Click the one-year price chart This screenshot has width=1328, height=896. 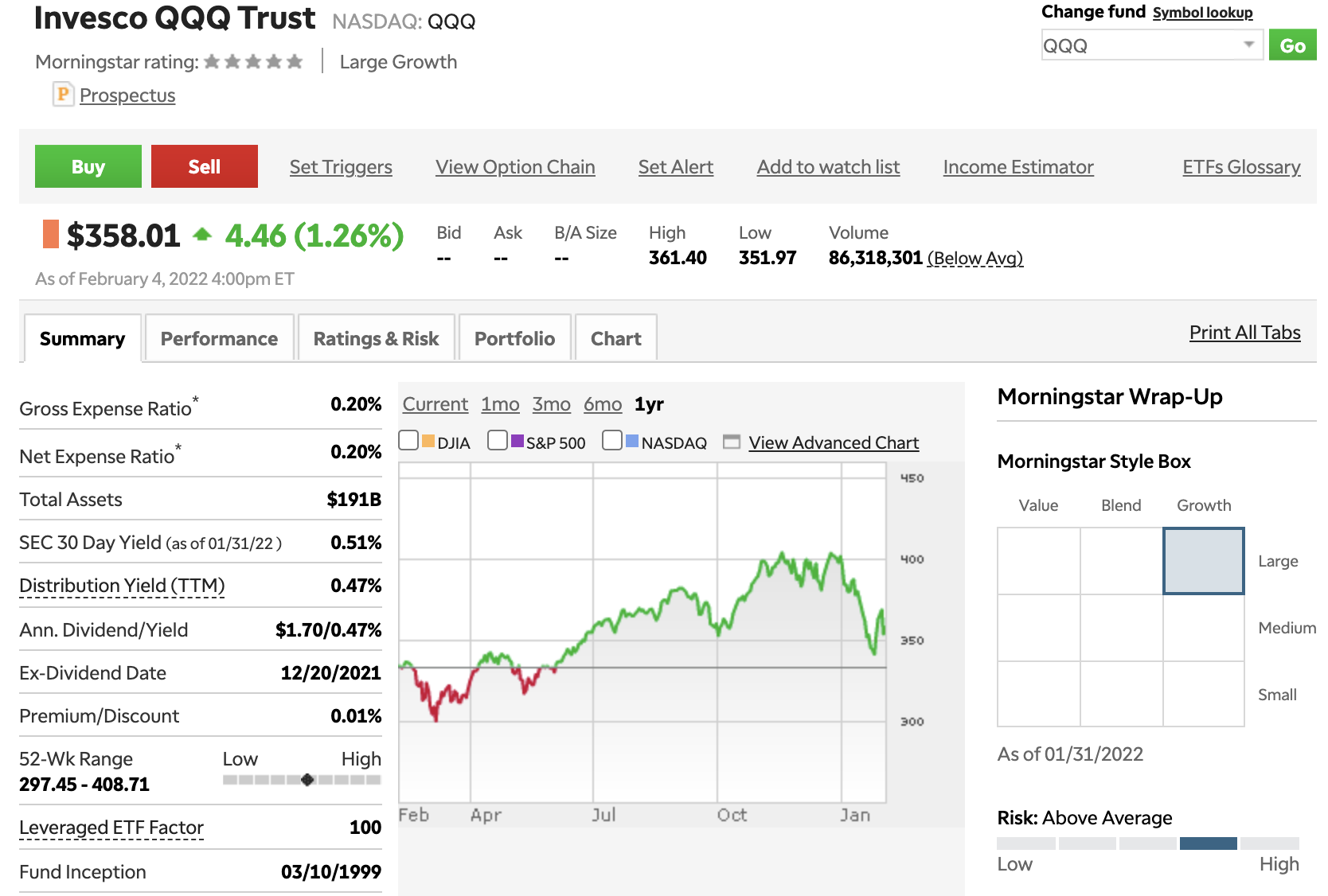pyautogui.click(x=643, y=633)
